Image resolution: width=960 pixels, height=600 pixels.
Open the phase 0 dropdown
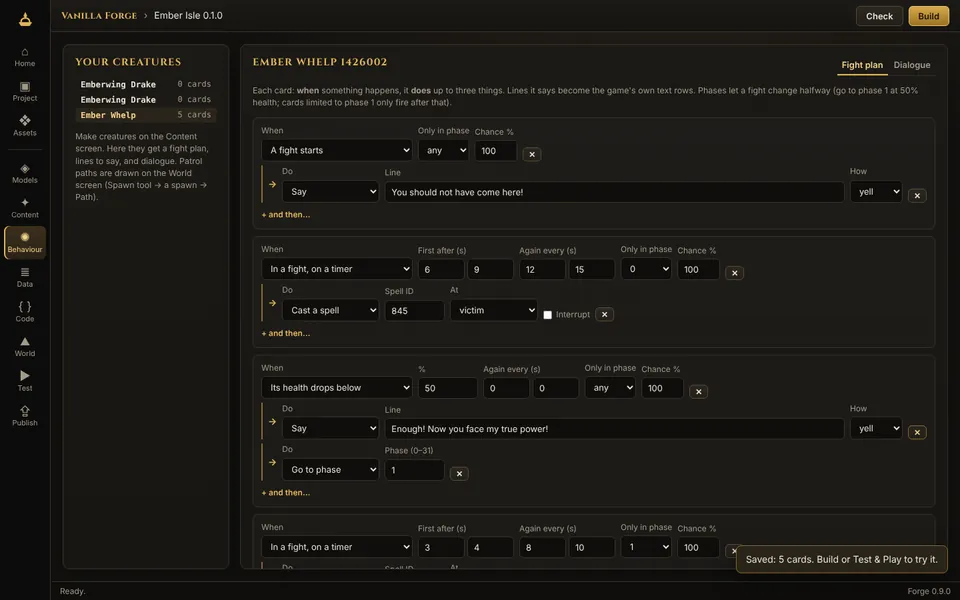click(646, 269)
